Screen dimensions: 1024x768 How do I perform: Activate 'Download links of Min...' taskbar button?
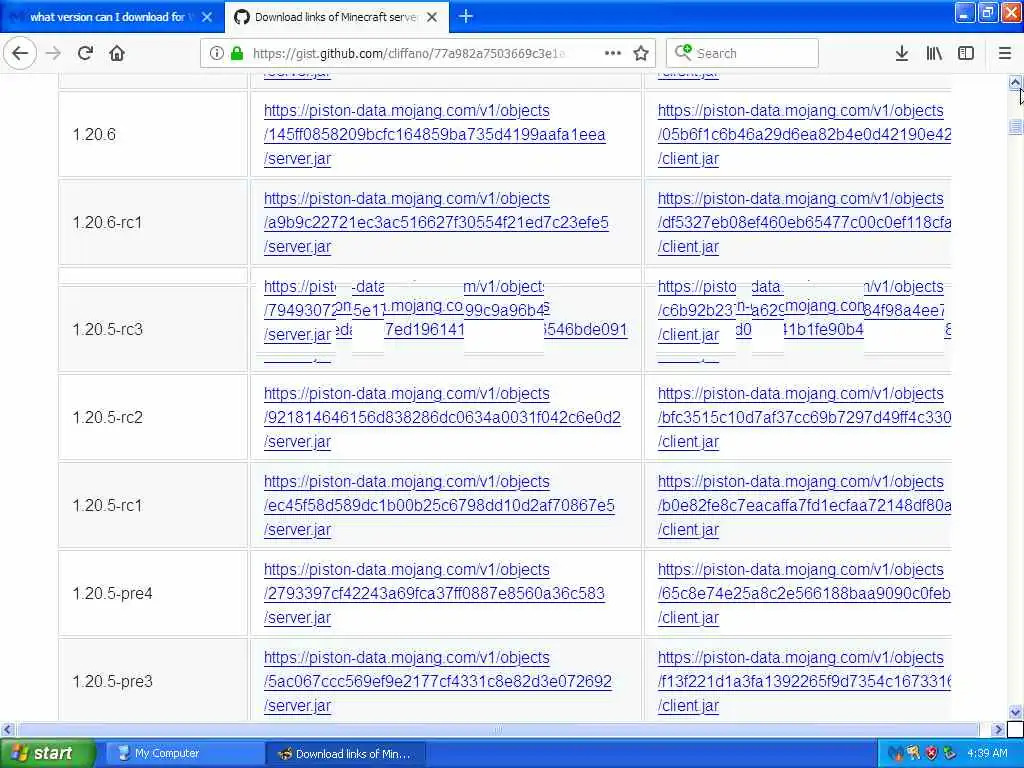pos(346,753)
